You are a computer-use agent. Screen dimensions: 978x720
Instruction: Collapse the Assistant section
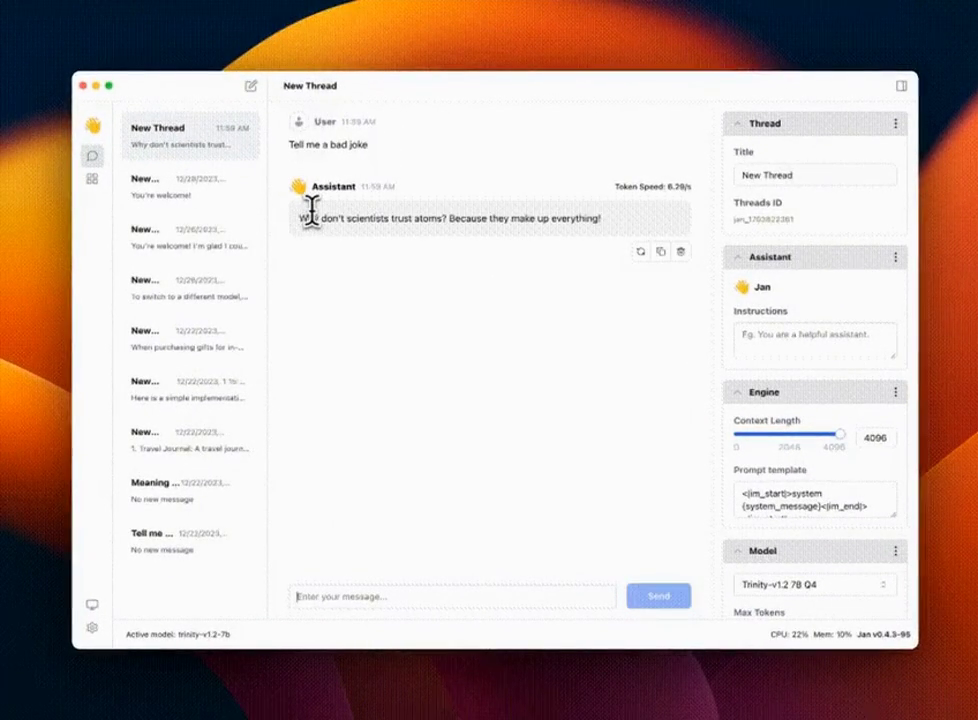(x=737, y=257)
